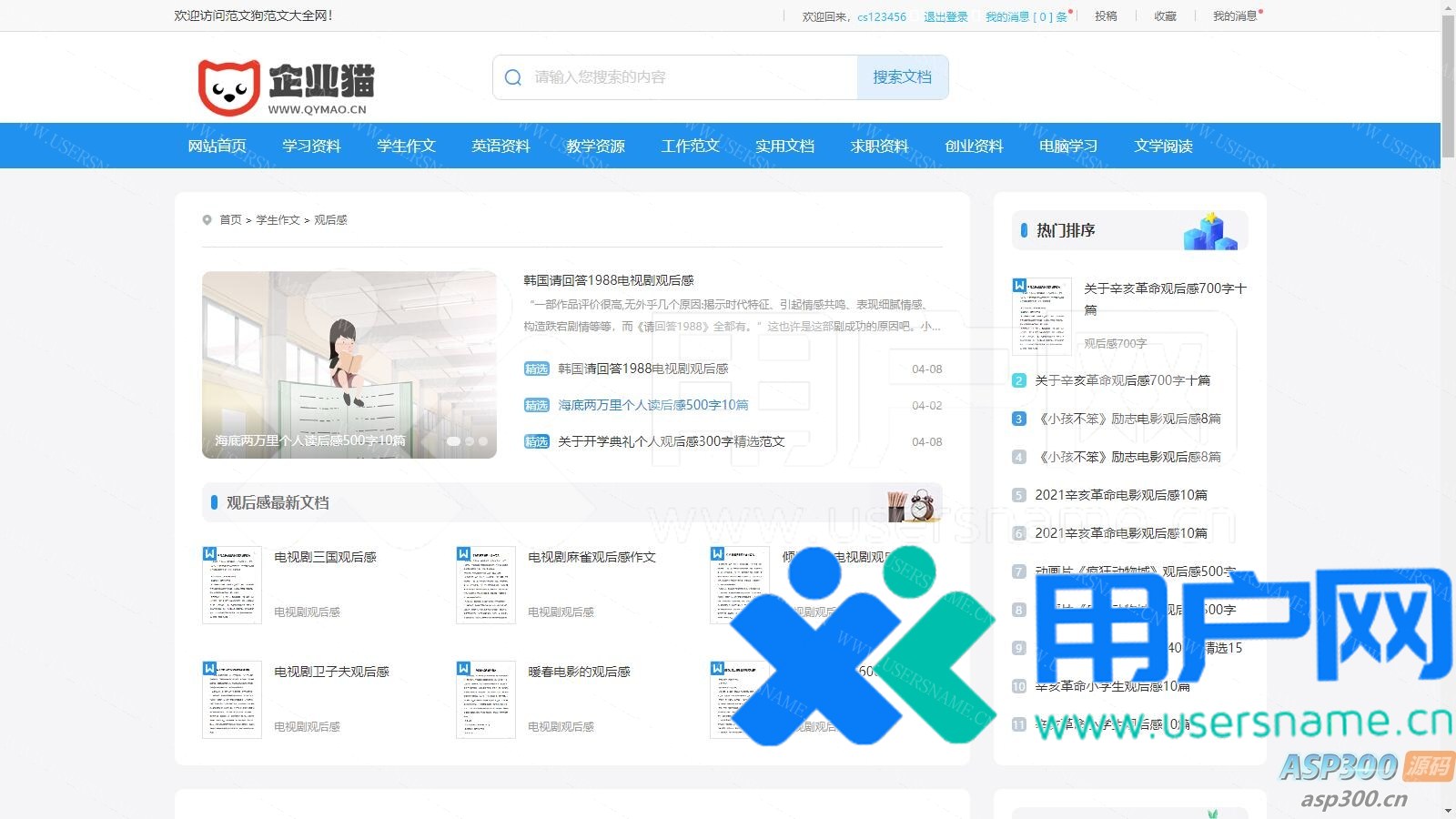This screenshot has width=1456, height=819.
Task: Click the 退出登录 link
Action: [x=945, y=16]
